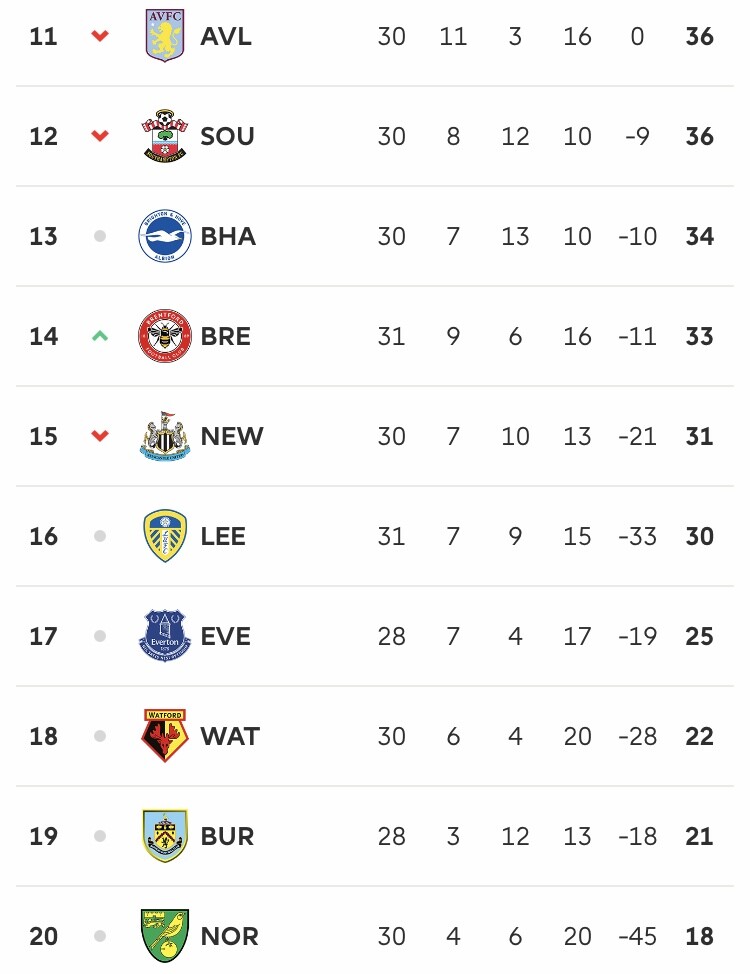Click the green up arrow beside BRE
Screen dimensions: 750x974
100,336
